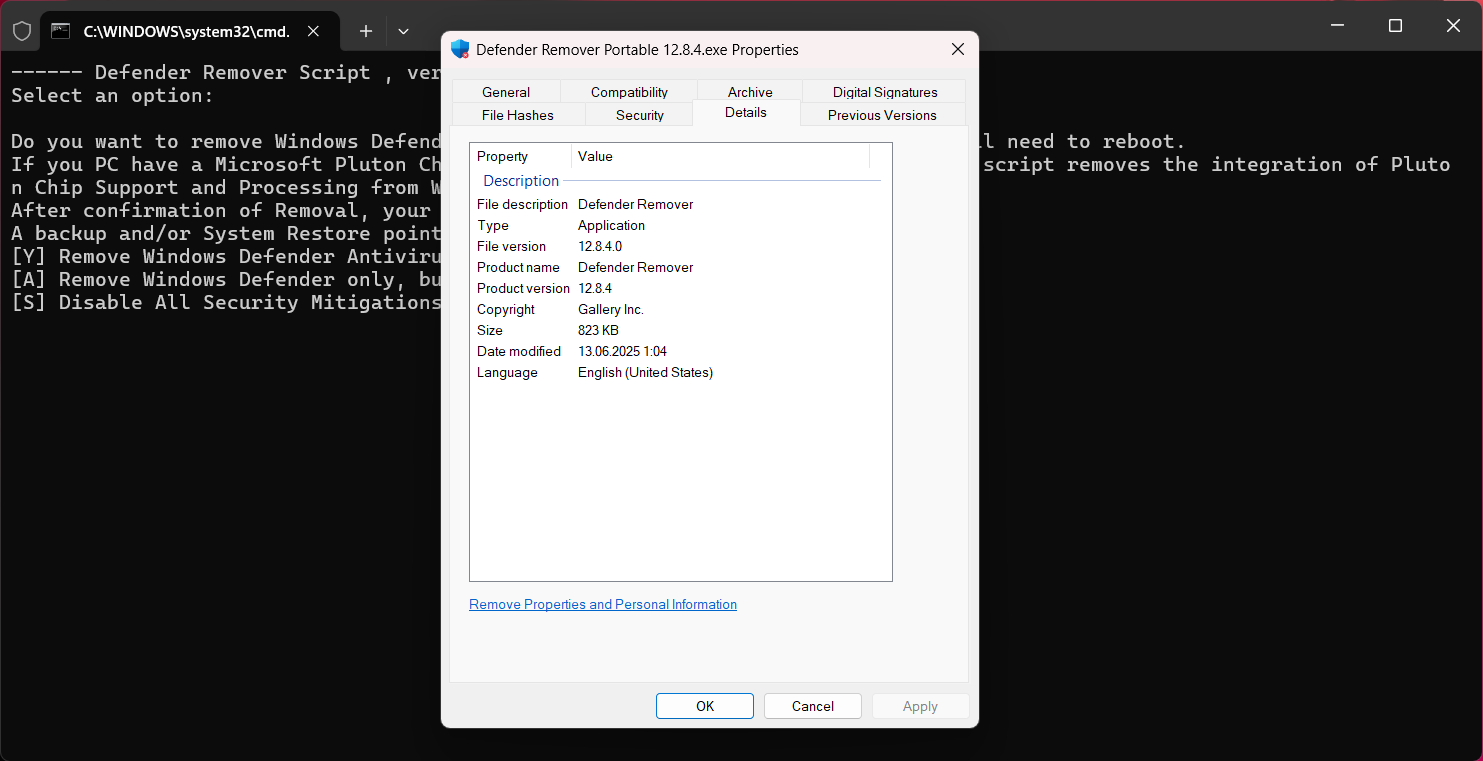Click the Defender Remover shield icon in dialog title
Screen dimensions: 1483x761
(460, 49)
